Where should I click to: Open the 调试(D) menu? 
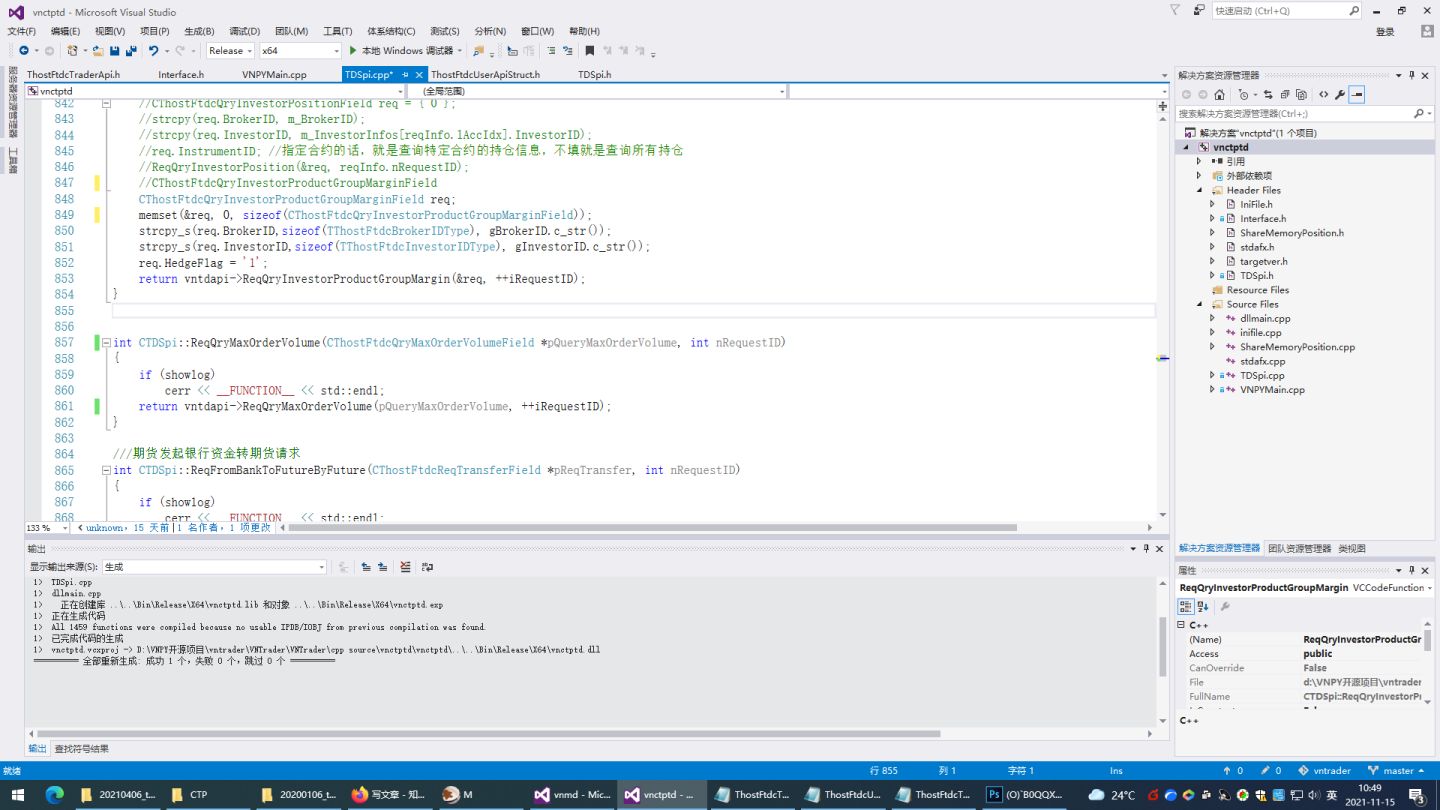pos(245,31)
